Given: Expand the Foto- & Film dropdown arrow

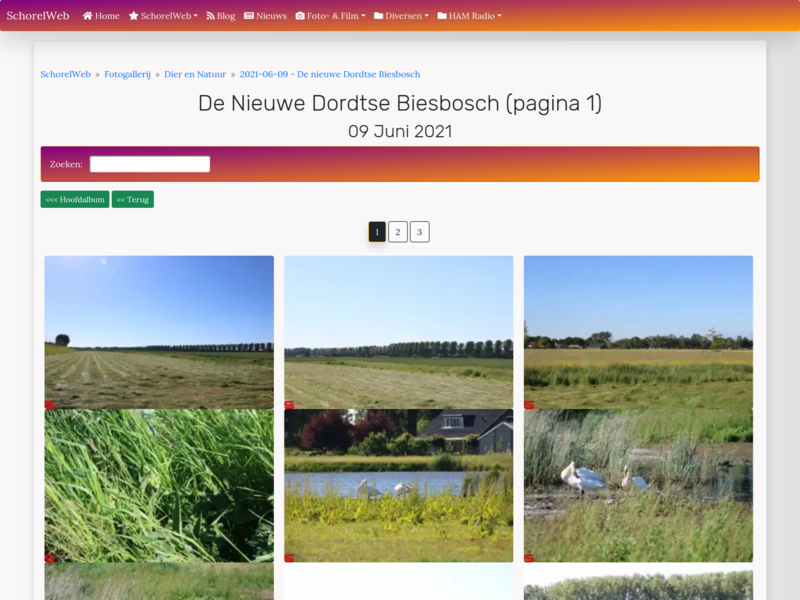Looking at the screenshot, I should tap(363, 16).
